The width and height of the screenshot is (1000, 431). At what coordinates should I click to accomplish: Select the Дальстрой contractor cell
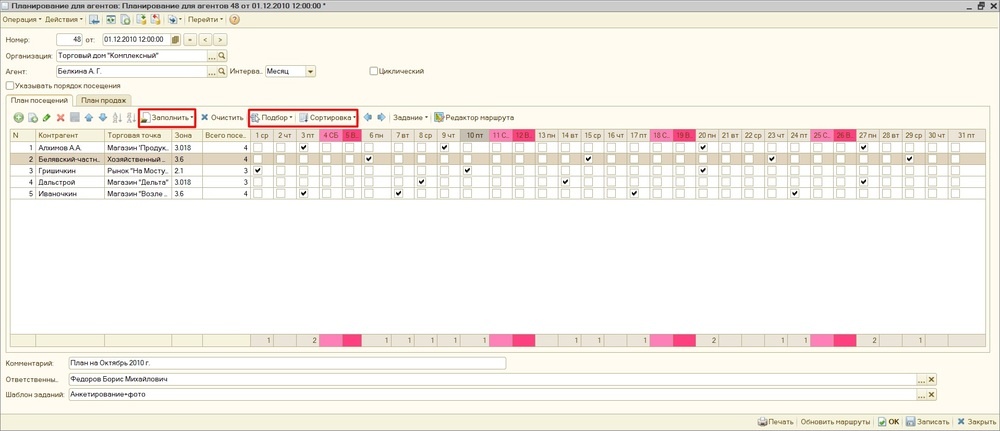tap(70, 182)
